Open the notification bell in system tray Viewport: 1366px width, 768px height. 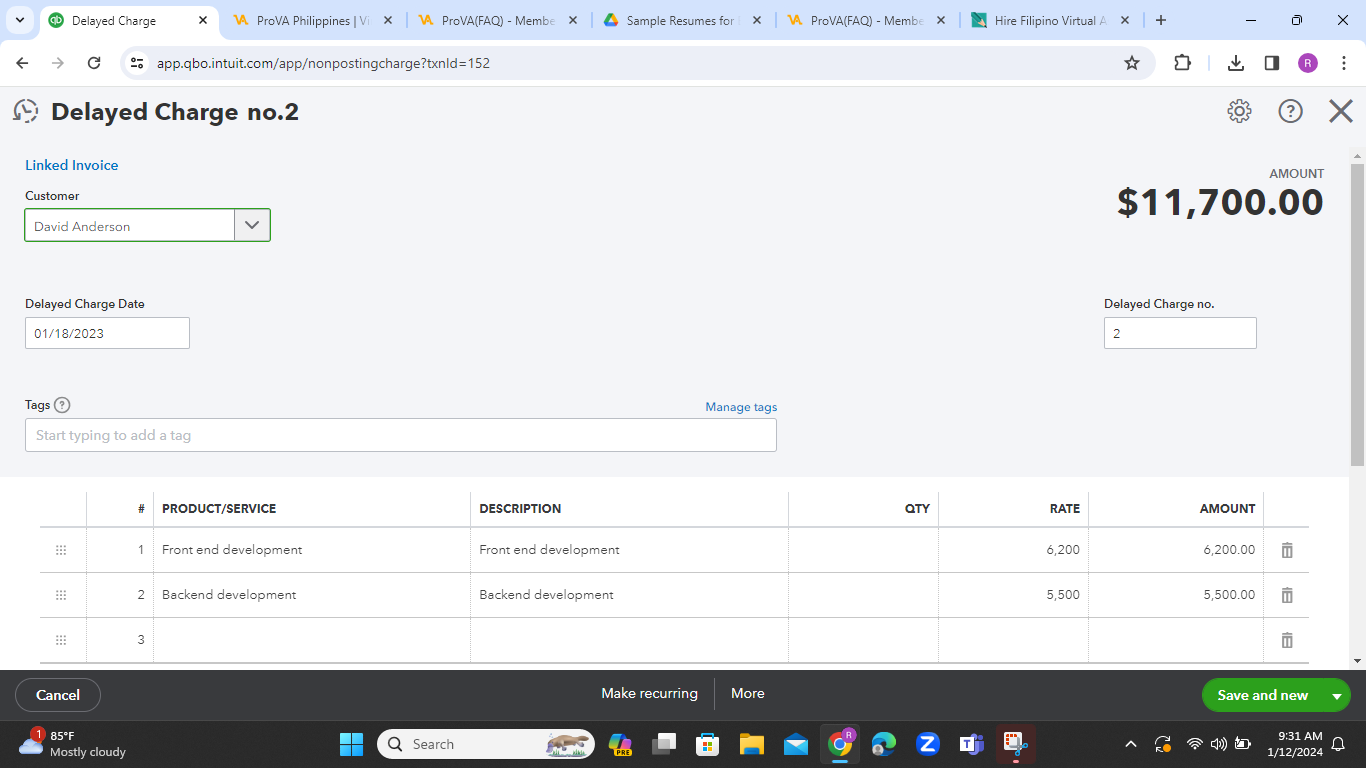click(1339, 744)
